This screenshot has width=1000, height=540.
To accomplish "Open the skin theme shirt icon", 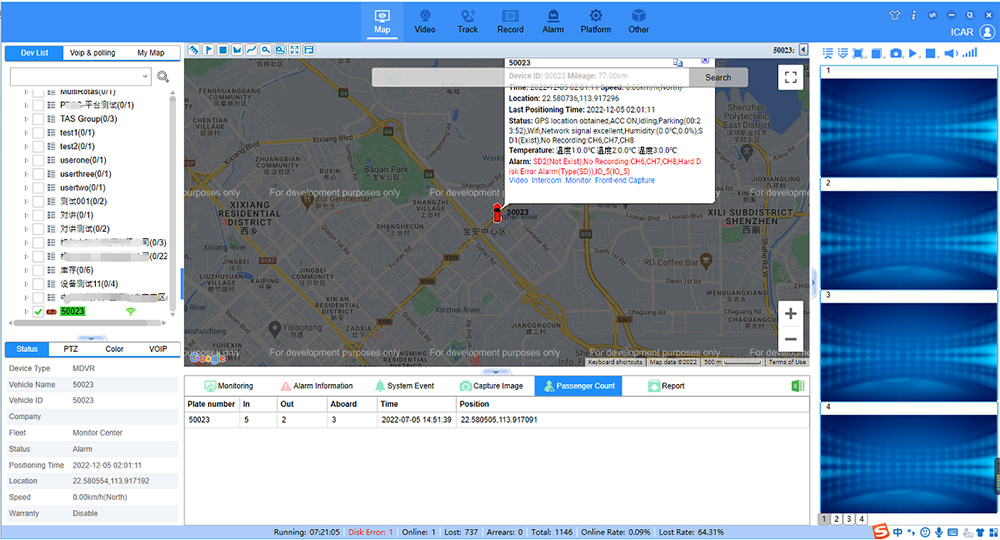I will tap(895, 15).
